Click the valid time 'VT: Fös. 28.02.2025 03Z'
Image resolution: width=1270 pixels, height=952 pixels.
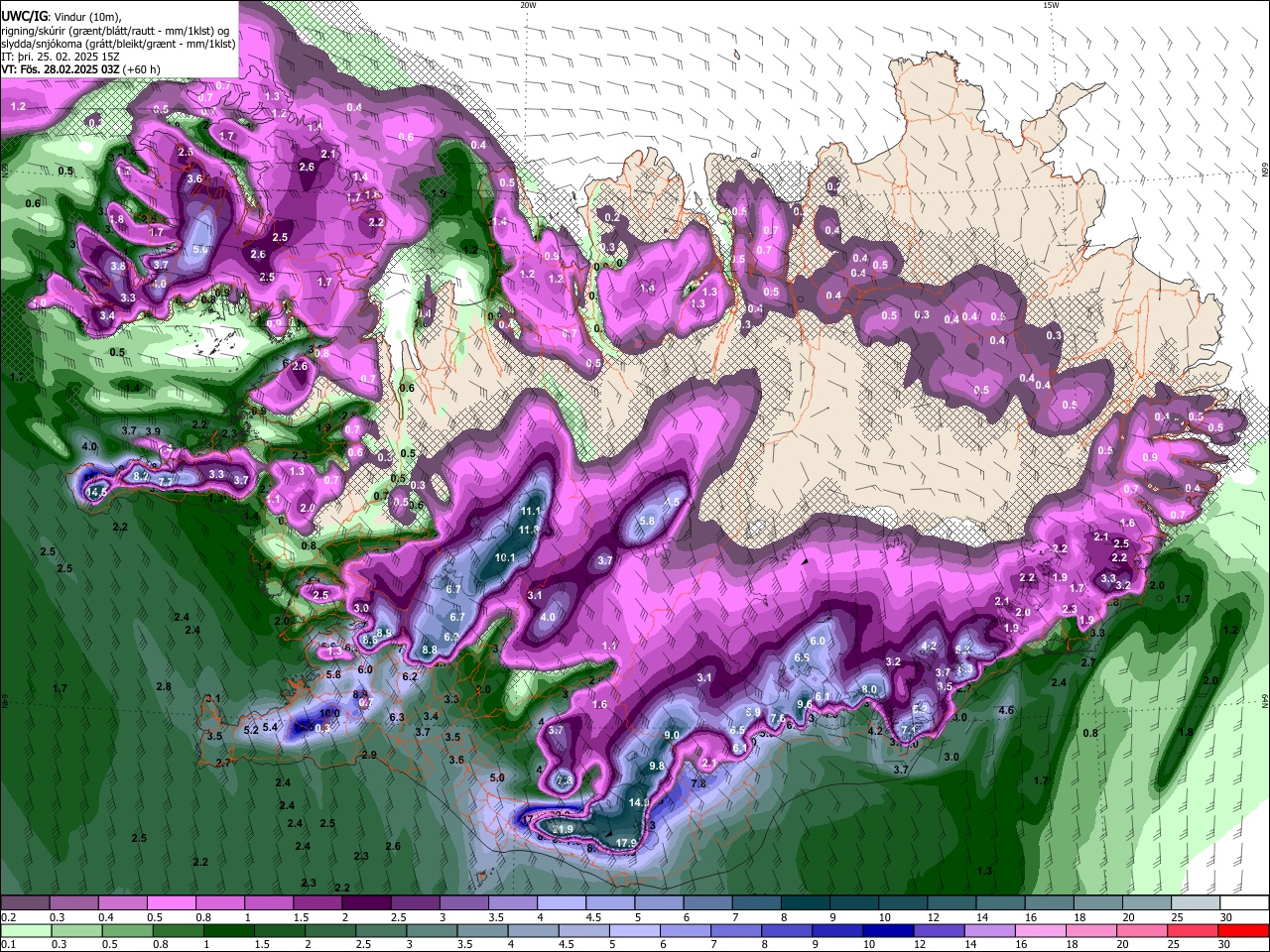61,69
